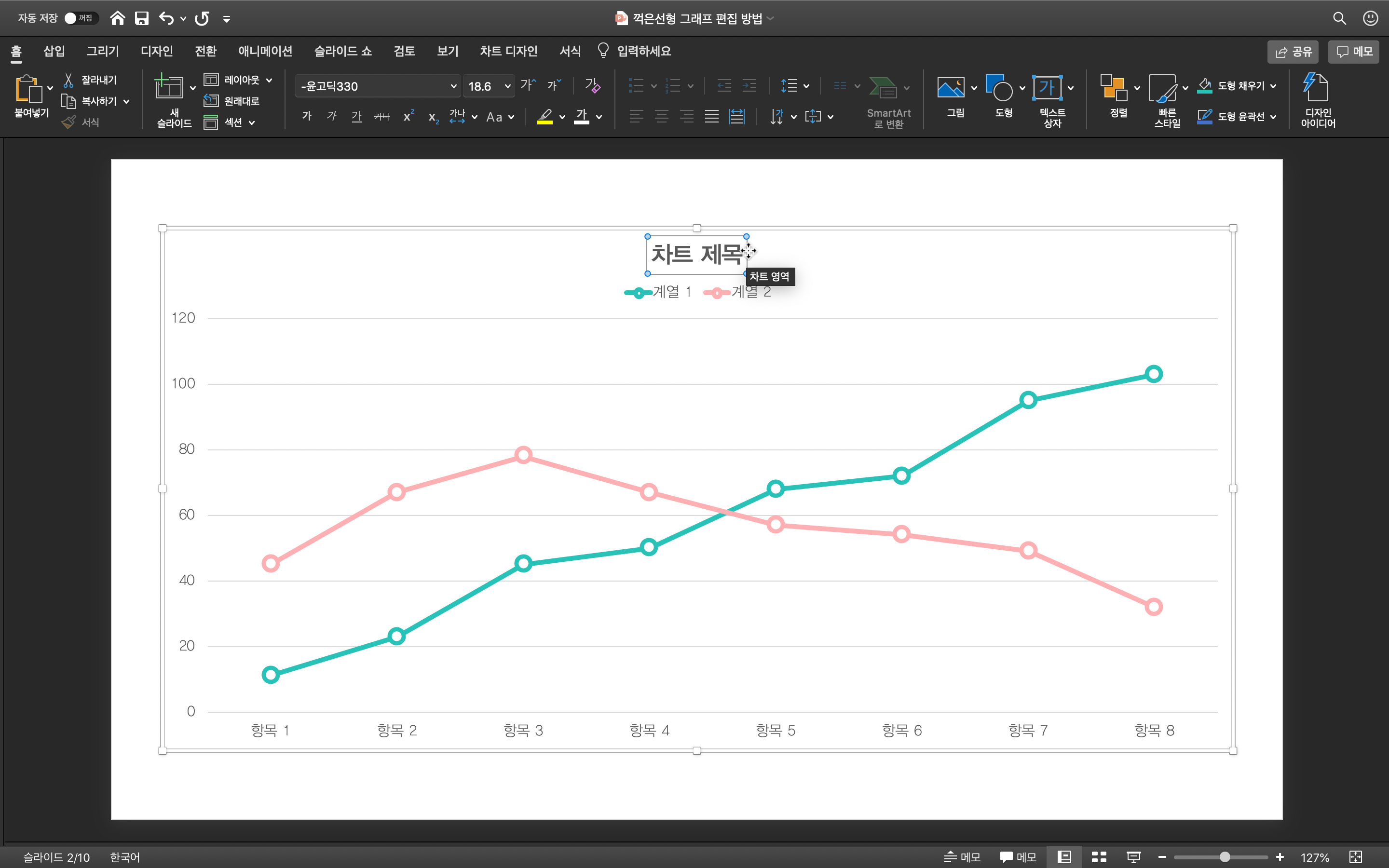Click the fit slide to window icon
Viewport: 1389px width, 868px height.
(1355, 856)
